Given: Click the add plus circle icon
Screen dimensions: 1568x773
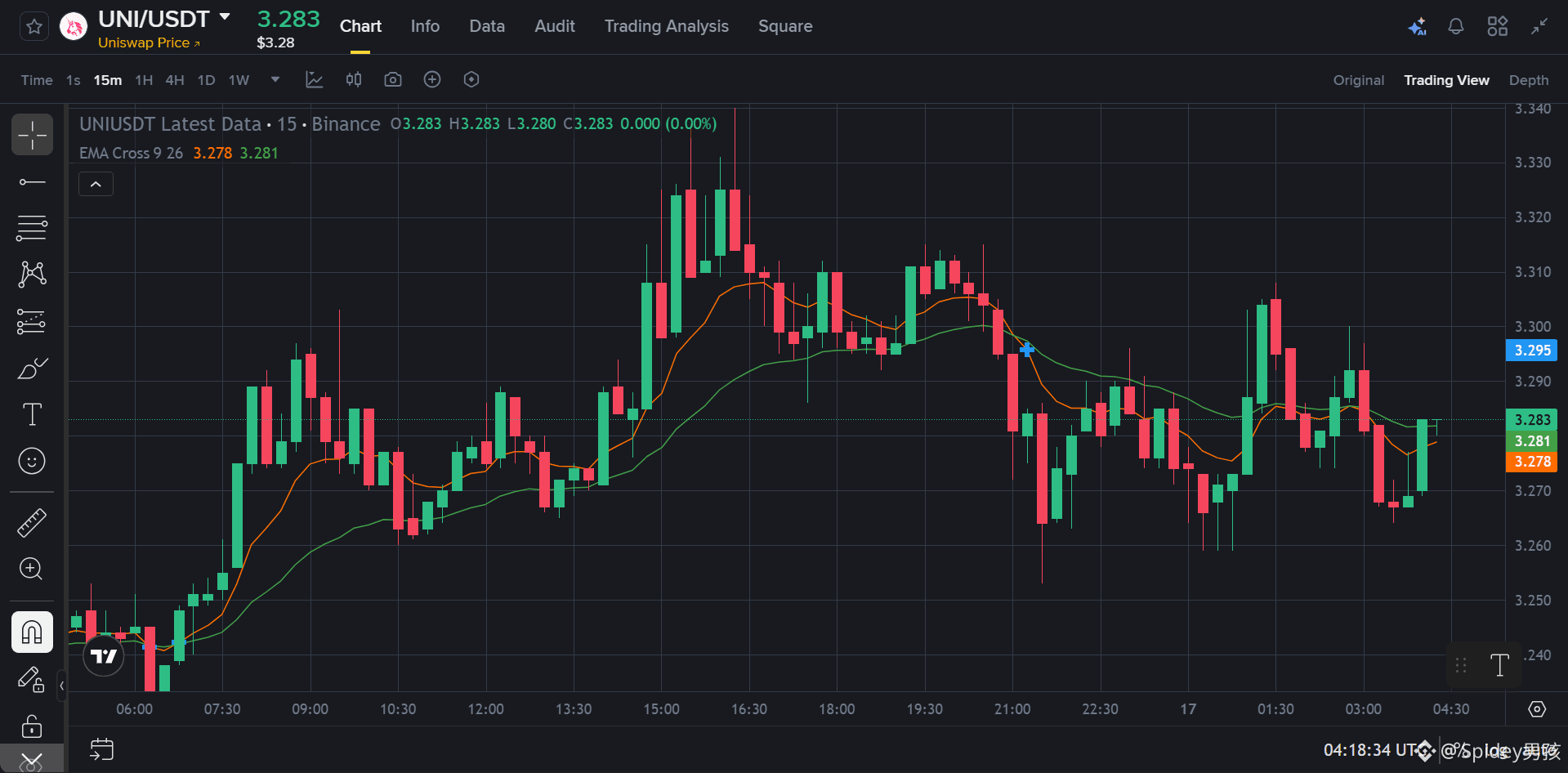Looking at the screenshot, I should pos(432,79).
